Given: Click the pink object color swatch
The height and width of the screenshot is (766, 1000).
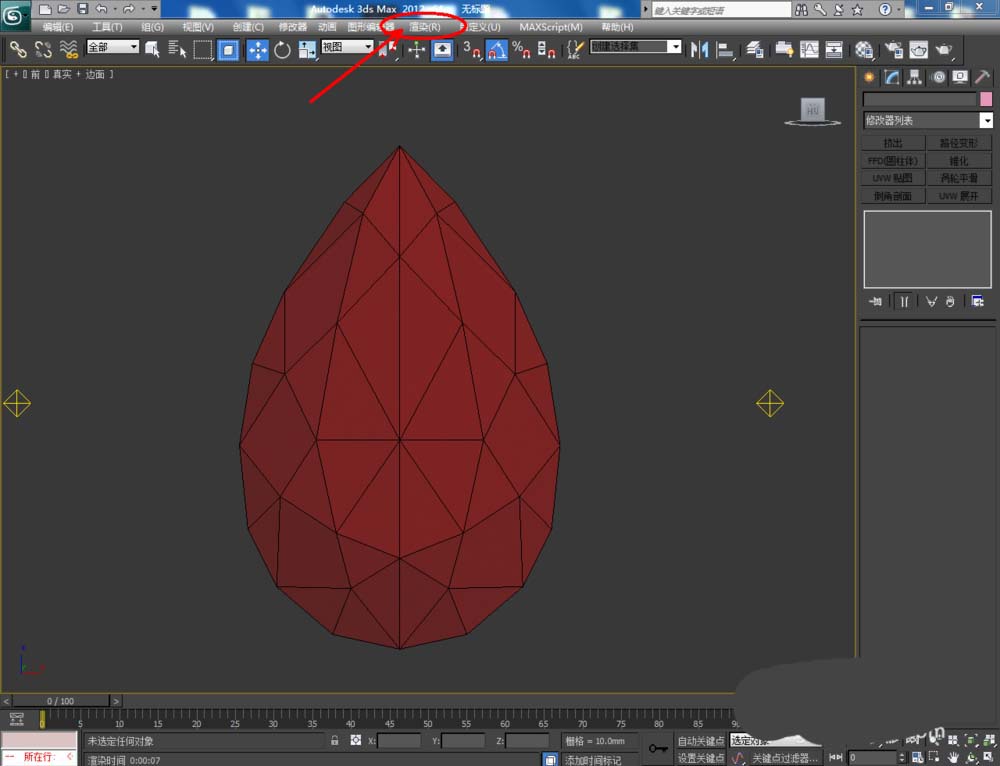Looking at the screenshot, I should tap(986, 99).
